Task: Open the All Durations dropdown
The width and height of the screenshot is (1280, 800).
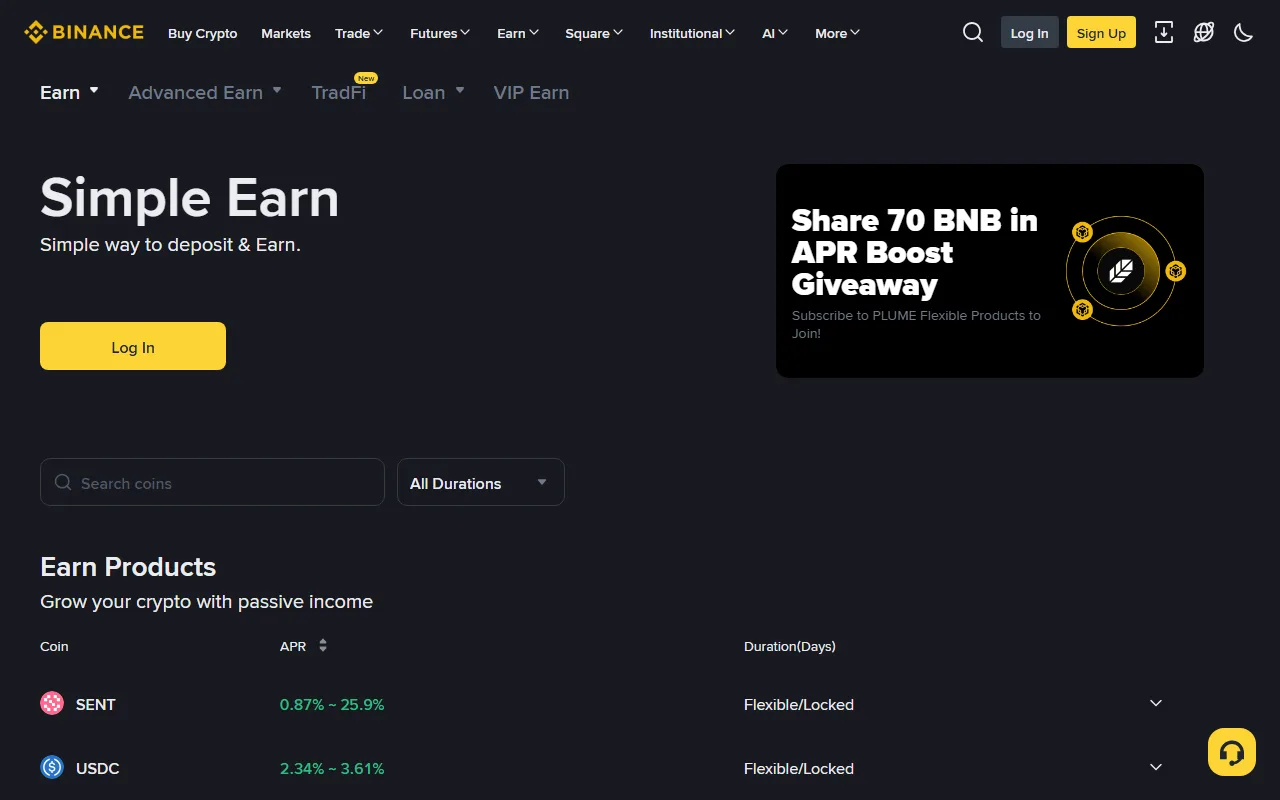Action: pos(481,482)
